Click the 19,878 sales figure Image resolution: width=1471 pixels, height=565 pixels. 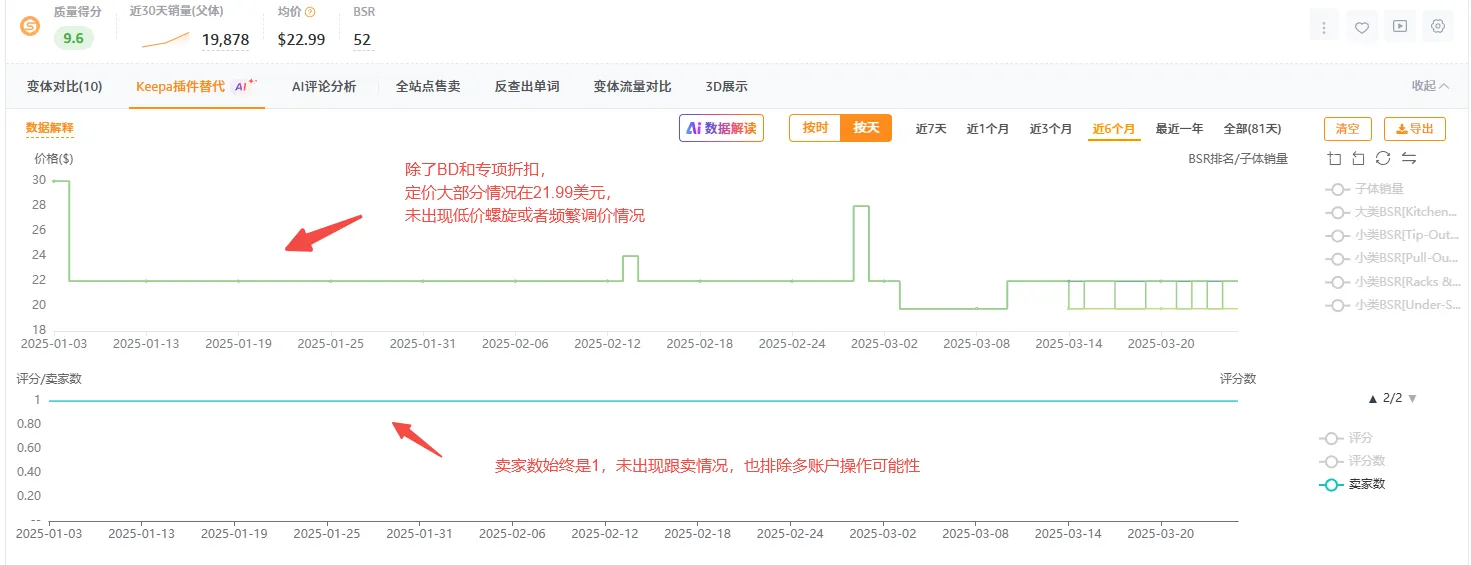coord(225,40)
